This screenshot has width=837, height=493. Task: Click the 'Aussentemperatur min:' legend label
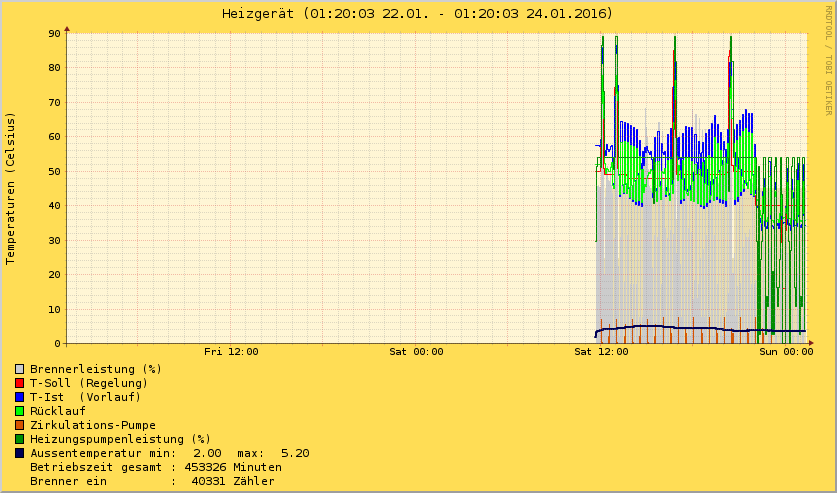click(x=103, y=453)
